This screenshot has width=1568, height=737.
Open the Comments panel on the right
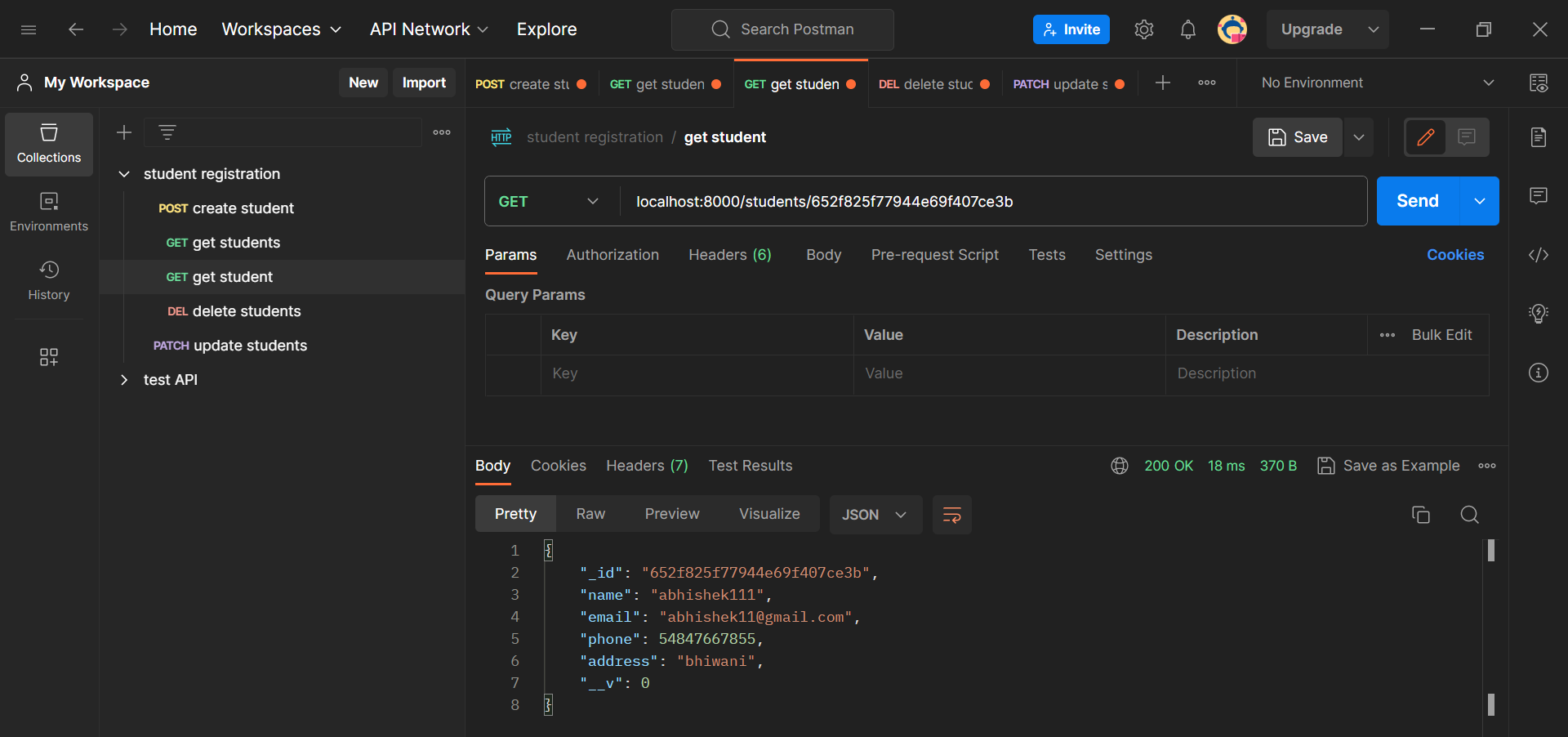(1539, 195)
